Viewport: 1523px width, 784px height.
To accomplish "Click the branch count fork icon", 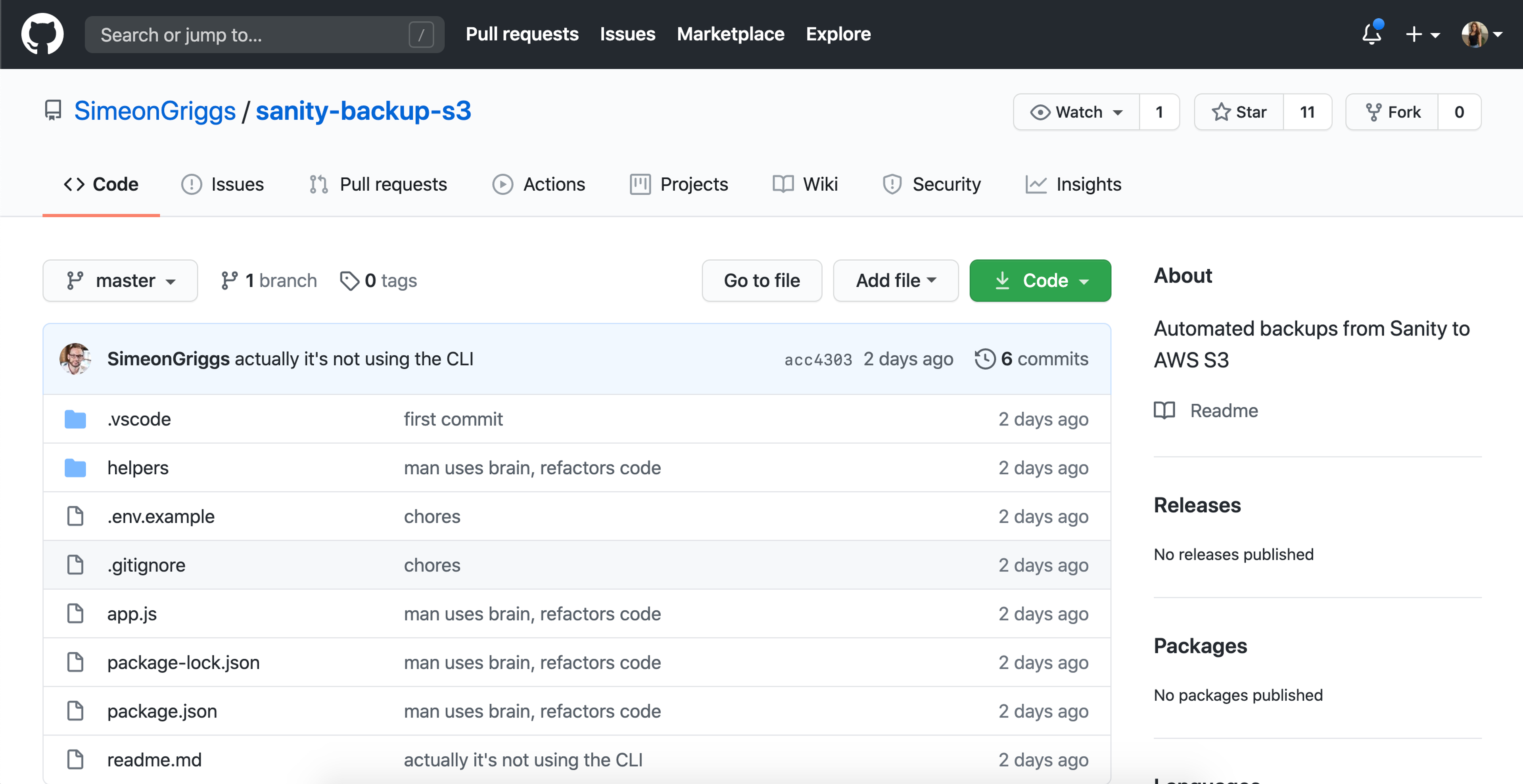I will (229, 281).
